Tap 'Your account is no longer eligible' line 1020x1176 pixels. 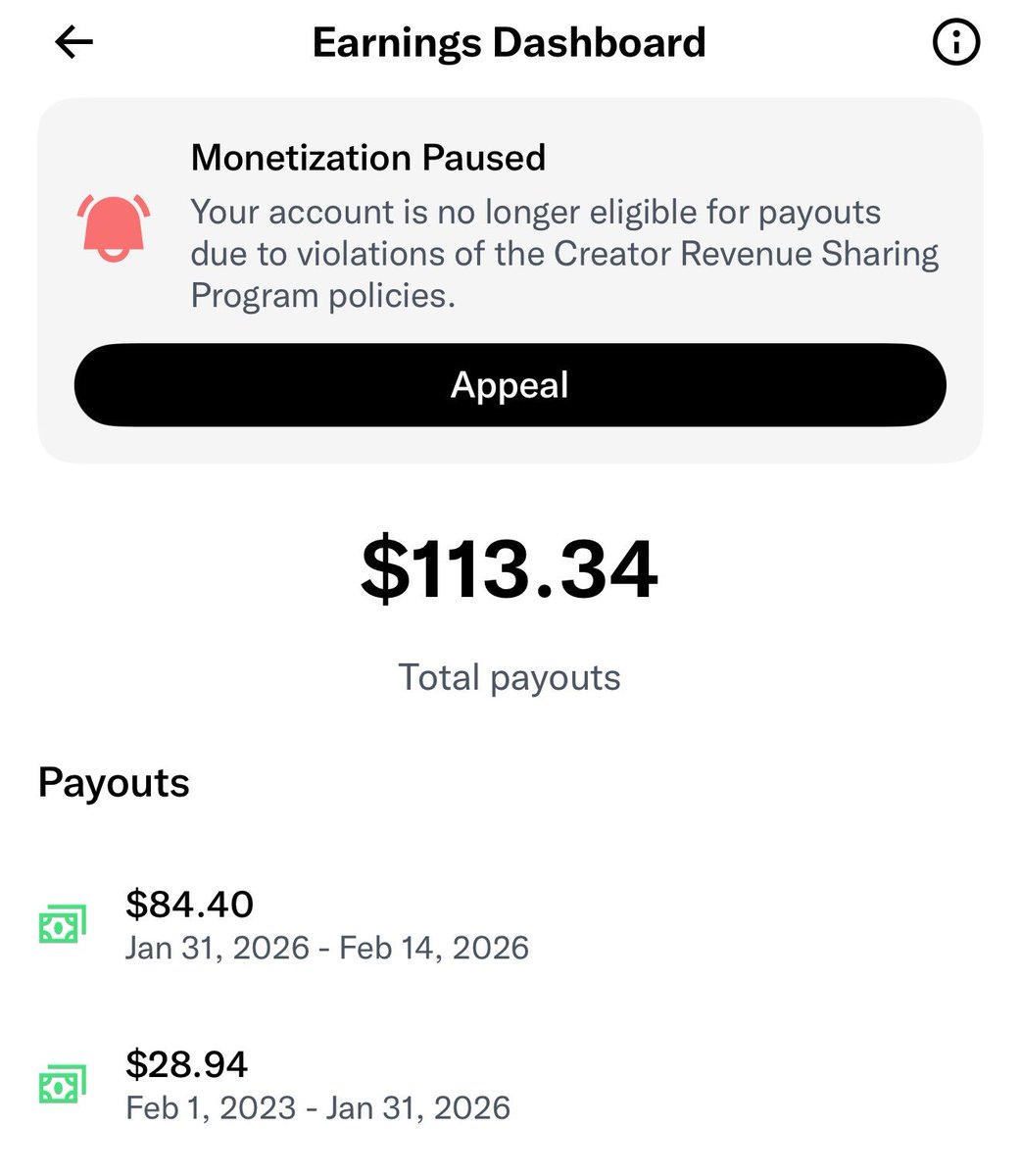(536, 213)
